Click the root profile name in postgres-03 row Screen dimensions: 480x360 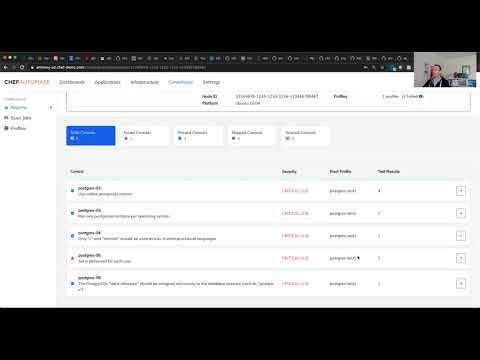pos(343,213)
